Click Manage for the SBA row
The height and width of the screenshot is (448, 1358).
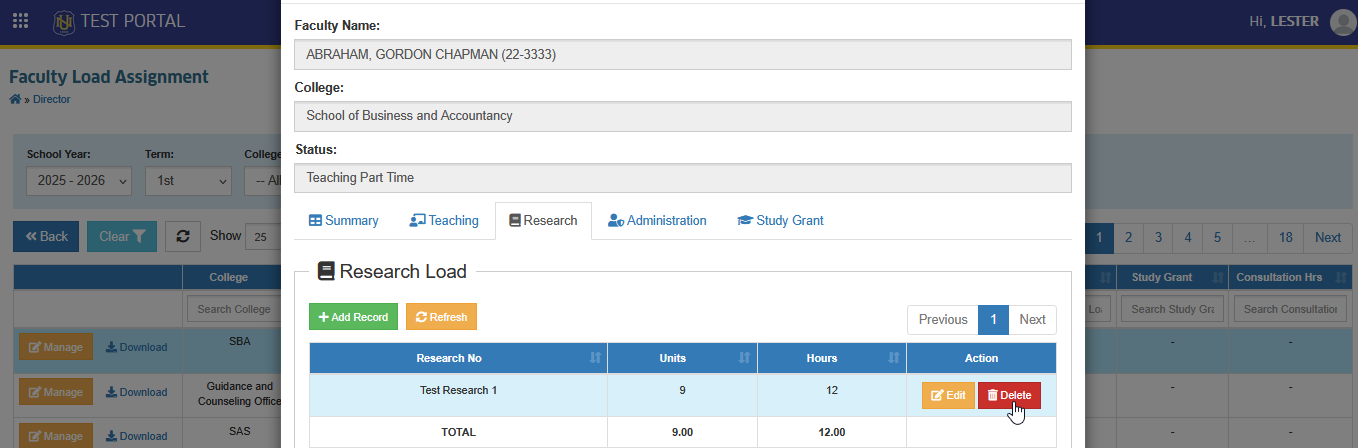point(56,347)
